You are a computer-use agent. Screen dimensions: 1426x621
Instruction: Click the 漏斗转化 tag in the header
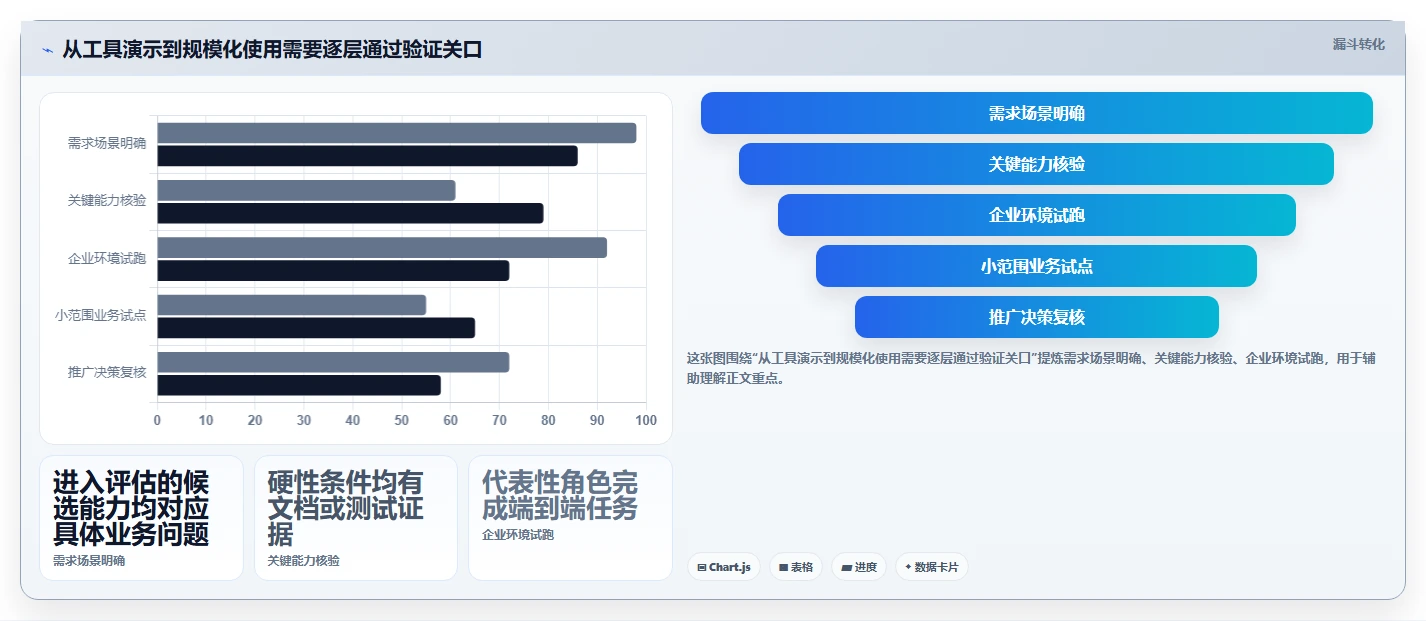(1359, 44)
